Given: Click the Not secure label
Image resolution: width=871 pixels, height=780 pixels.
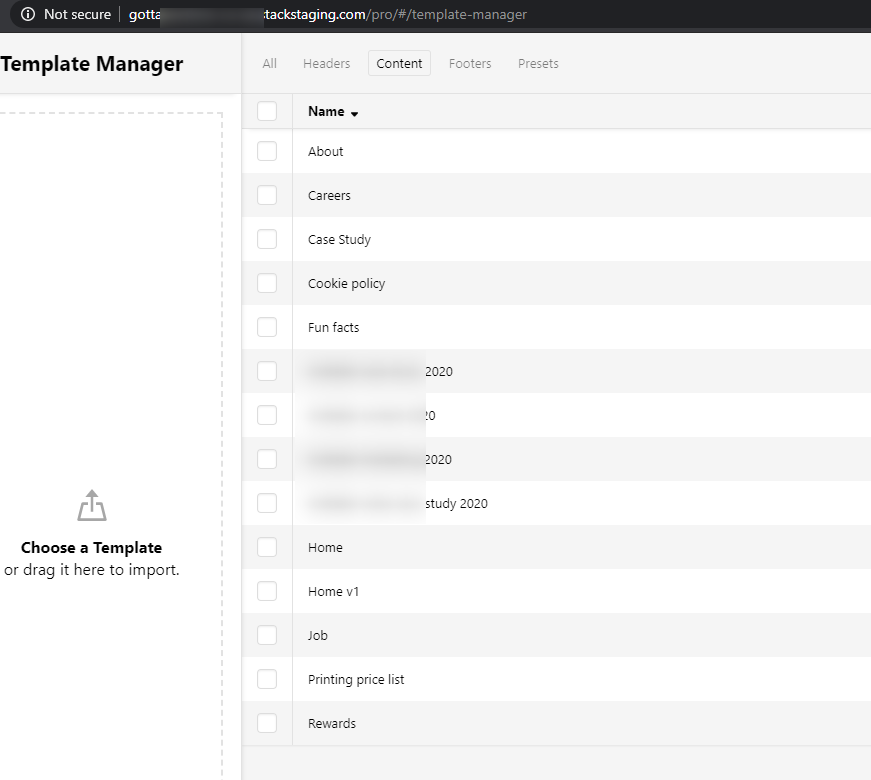Looking at the screenshot, I should tap(77, 14).
